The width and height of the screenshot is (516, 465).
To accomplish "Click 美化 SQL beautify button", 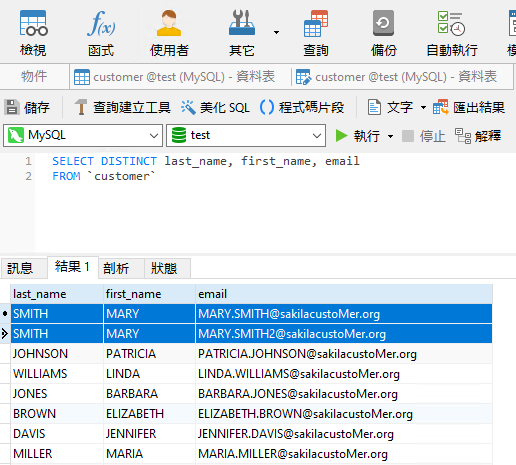I will pos(215,107).
